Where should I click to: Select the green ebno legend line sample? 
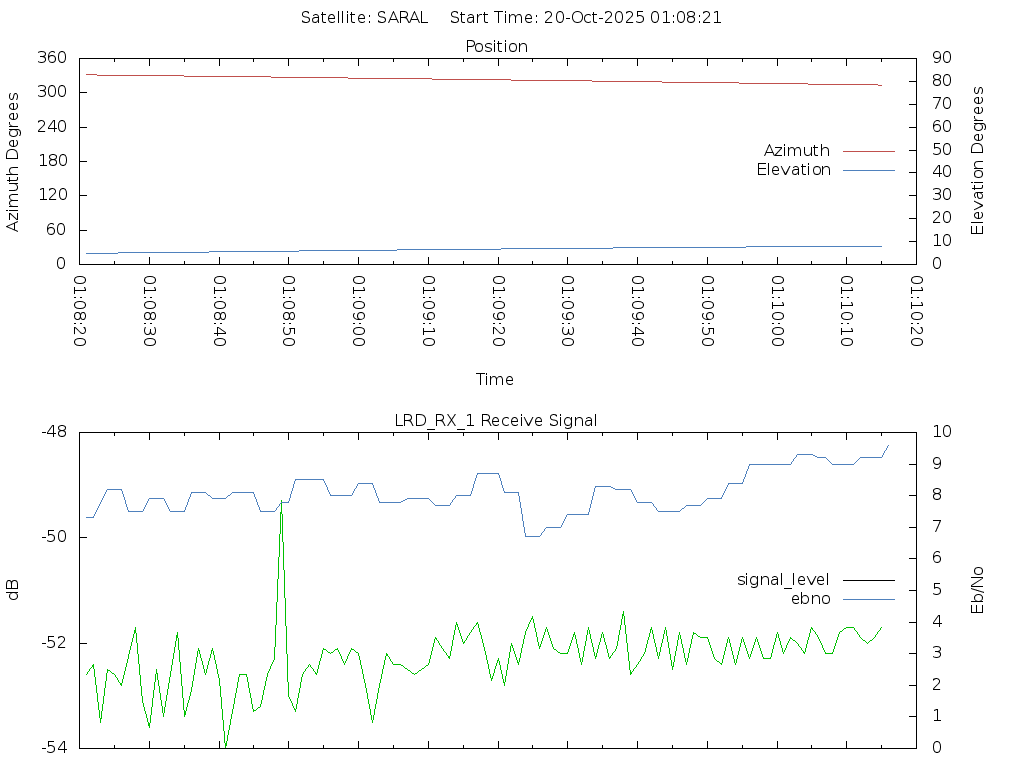pos(868,598)
